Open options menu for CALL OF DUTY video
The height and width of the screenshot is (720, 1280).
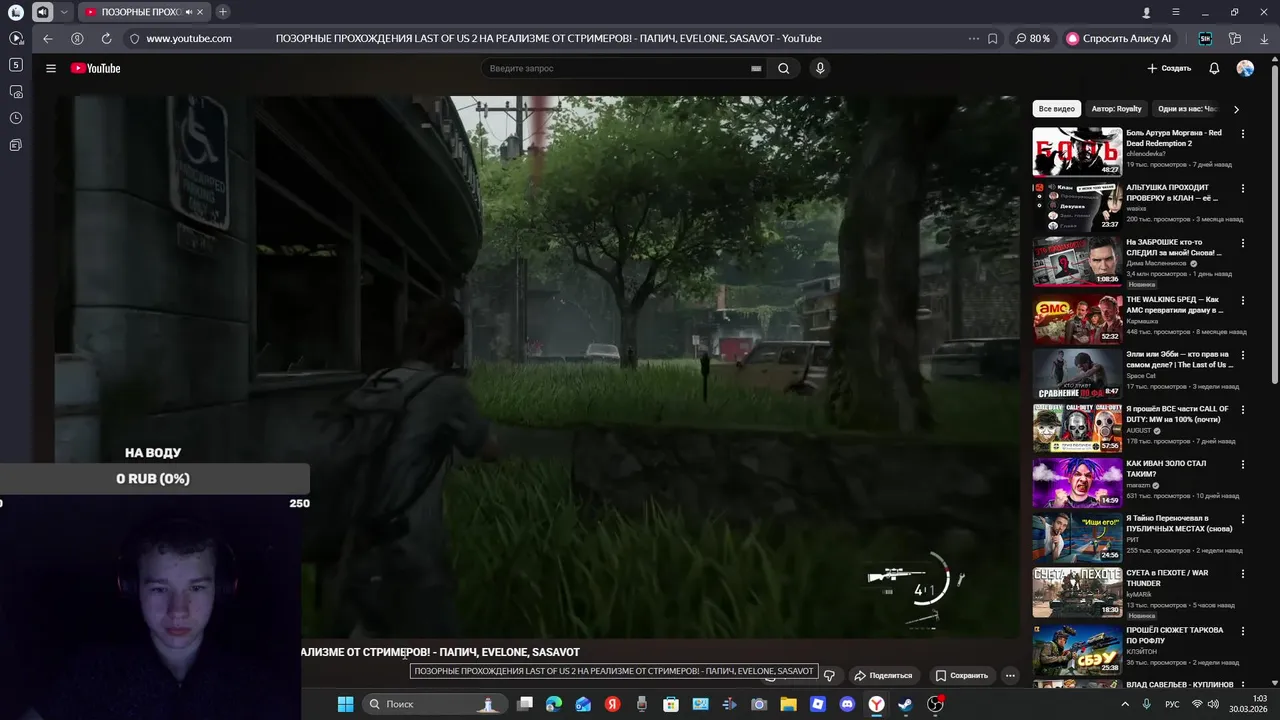tap(1243, 410)
